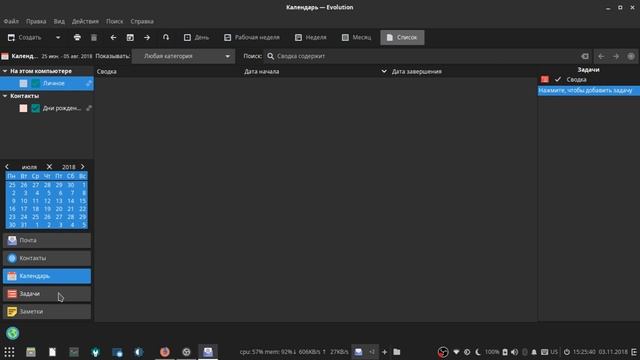Open the Файл menu
This screenshot has width=640, height=360.
click(11, 21)
